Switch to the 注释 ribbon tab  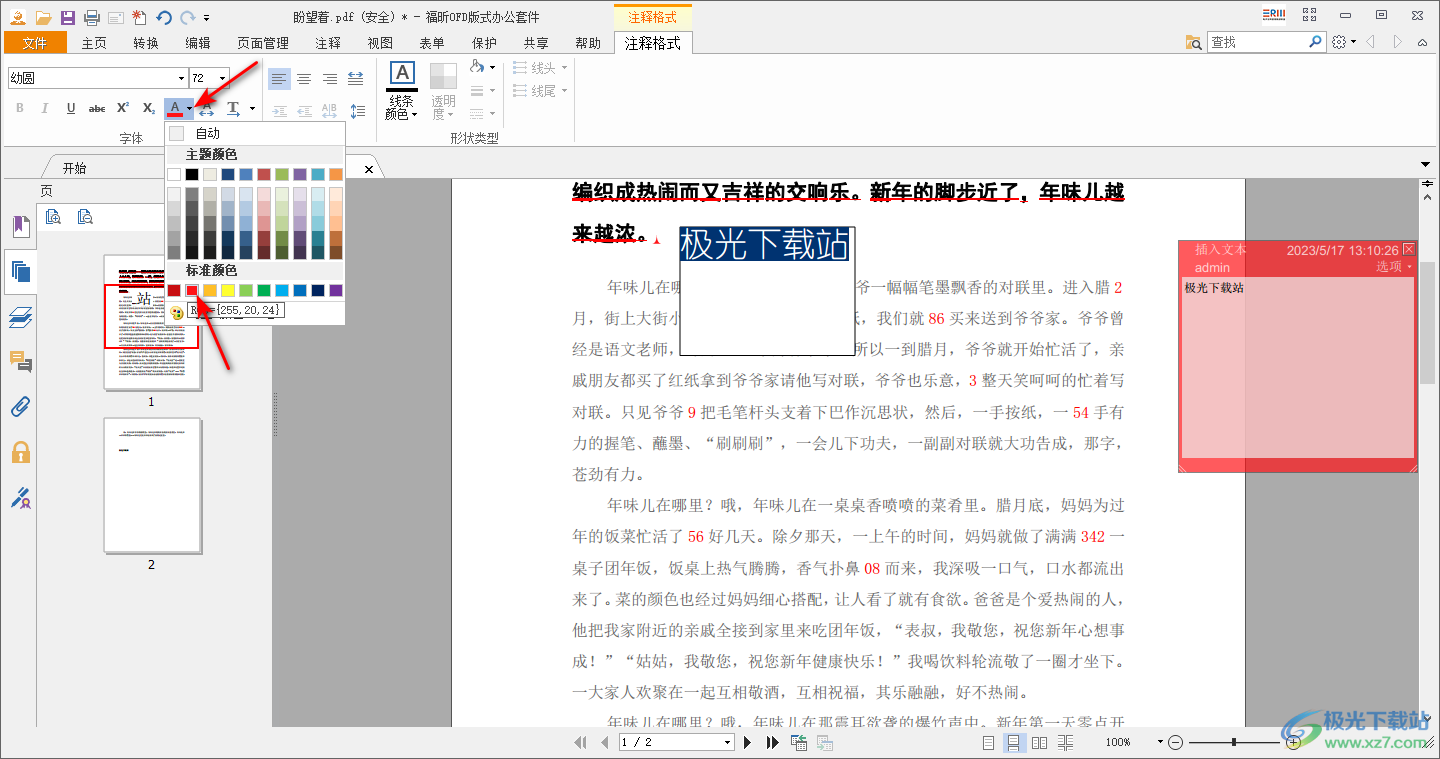tap(328, 43)
